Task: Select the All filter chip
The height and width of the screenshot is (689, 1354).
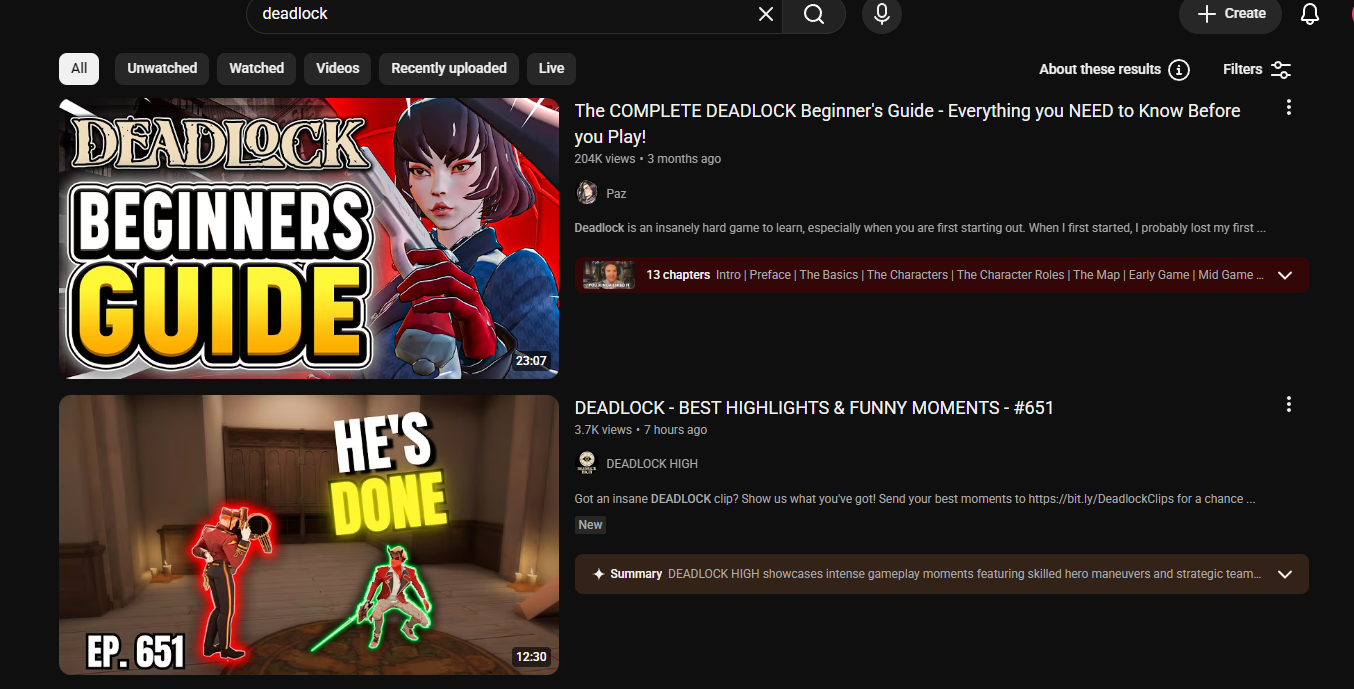Action: click(x=79, y=68)
